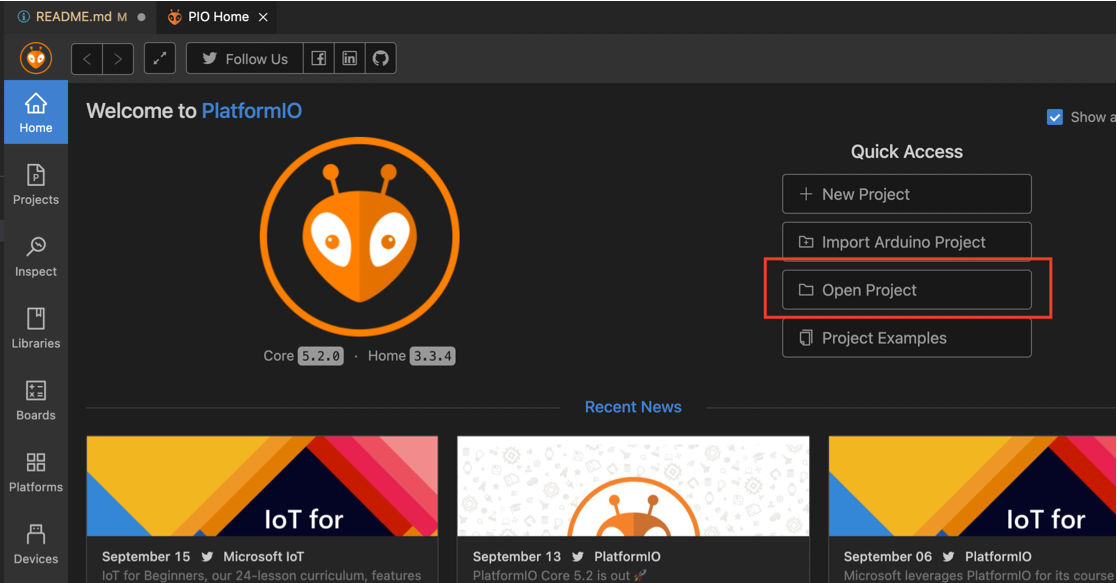This screenshot has width=1117, height=583.
Task: Close the PIO Home tab
Action: [263, 17]
